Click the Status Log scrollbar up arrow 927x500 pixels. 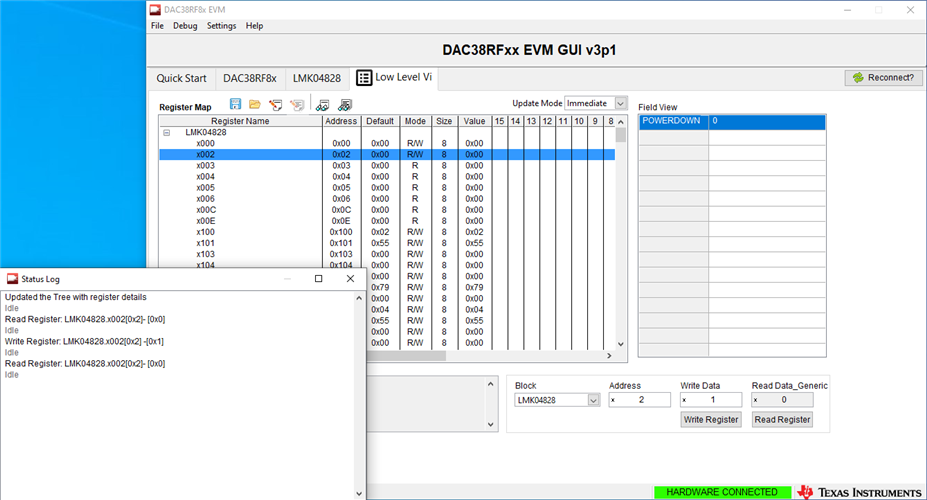coord(359,298)
